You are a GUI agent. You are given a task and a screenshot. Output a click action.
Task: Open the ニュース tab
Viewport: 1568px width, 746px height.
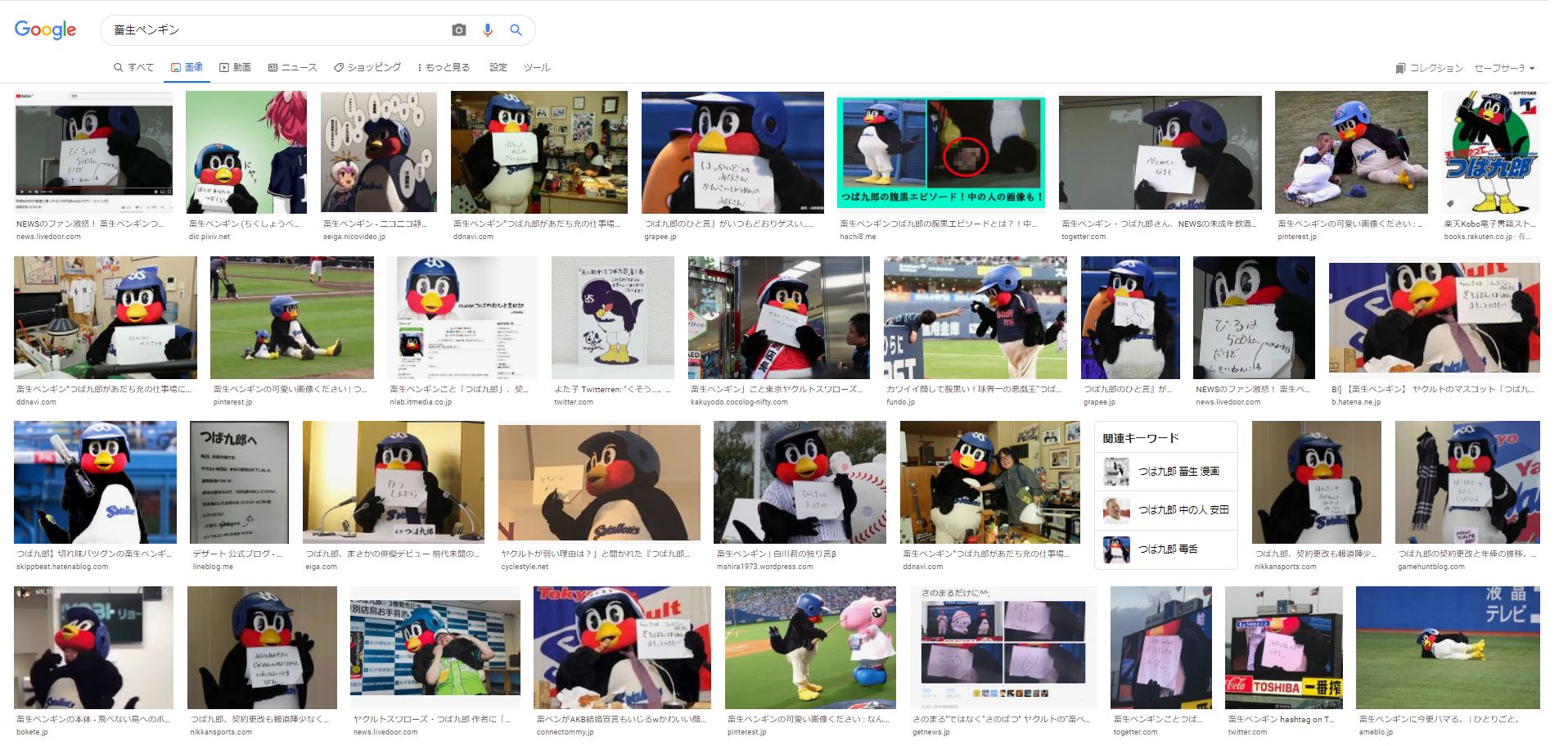[293, 67]
